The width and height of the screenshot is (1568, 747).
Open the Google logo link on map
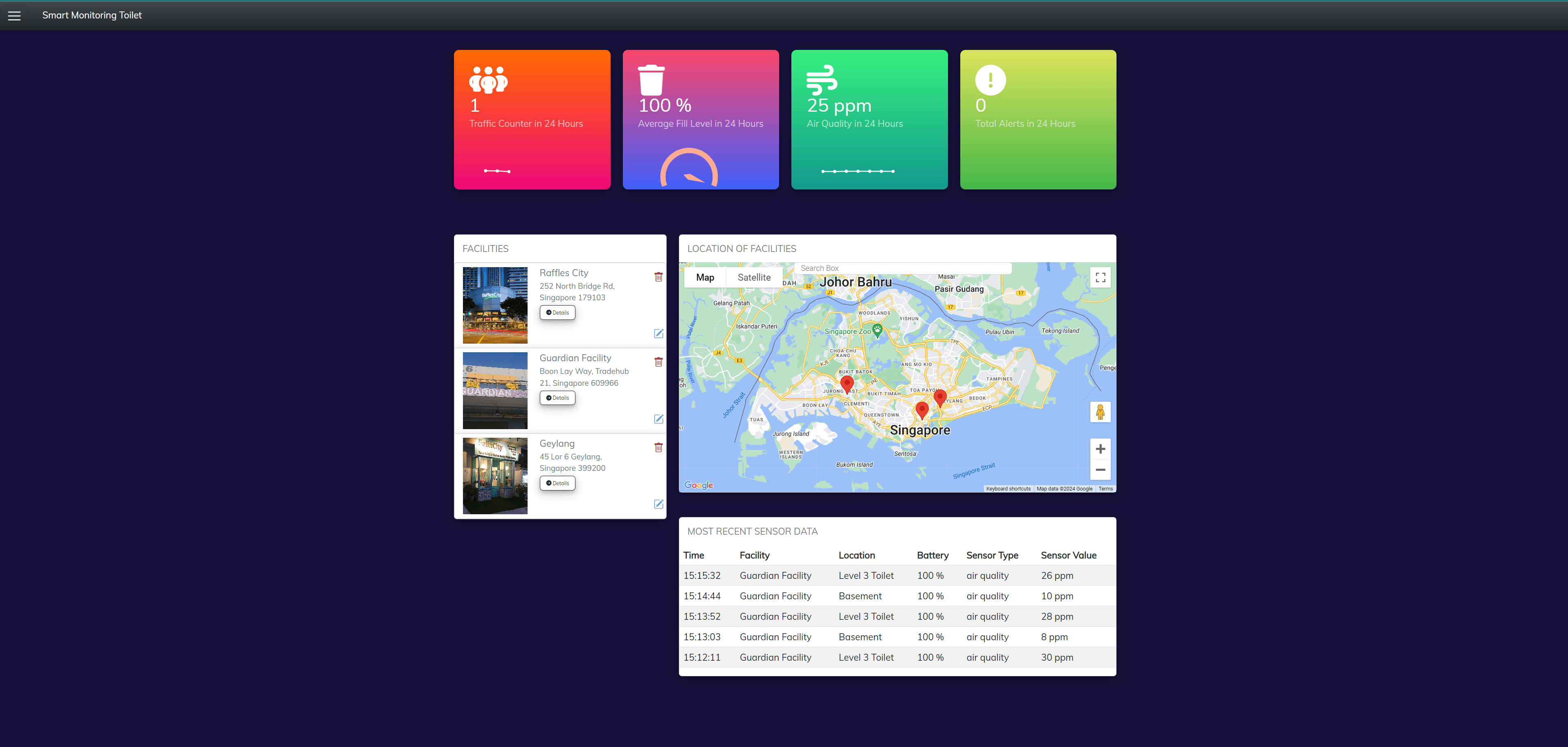click(699, 485)
